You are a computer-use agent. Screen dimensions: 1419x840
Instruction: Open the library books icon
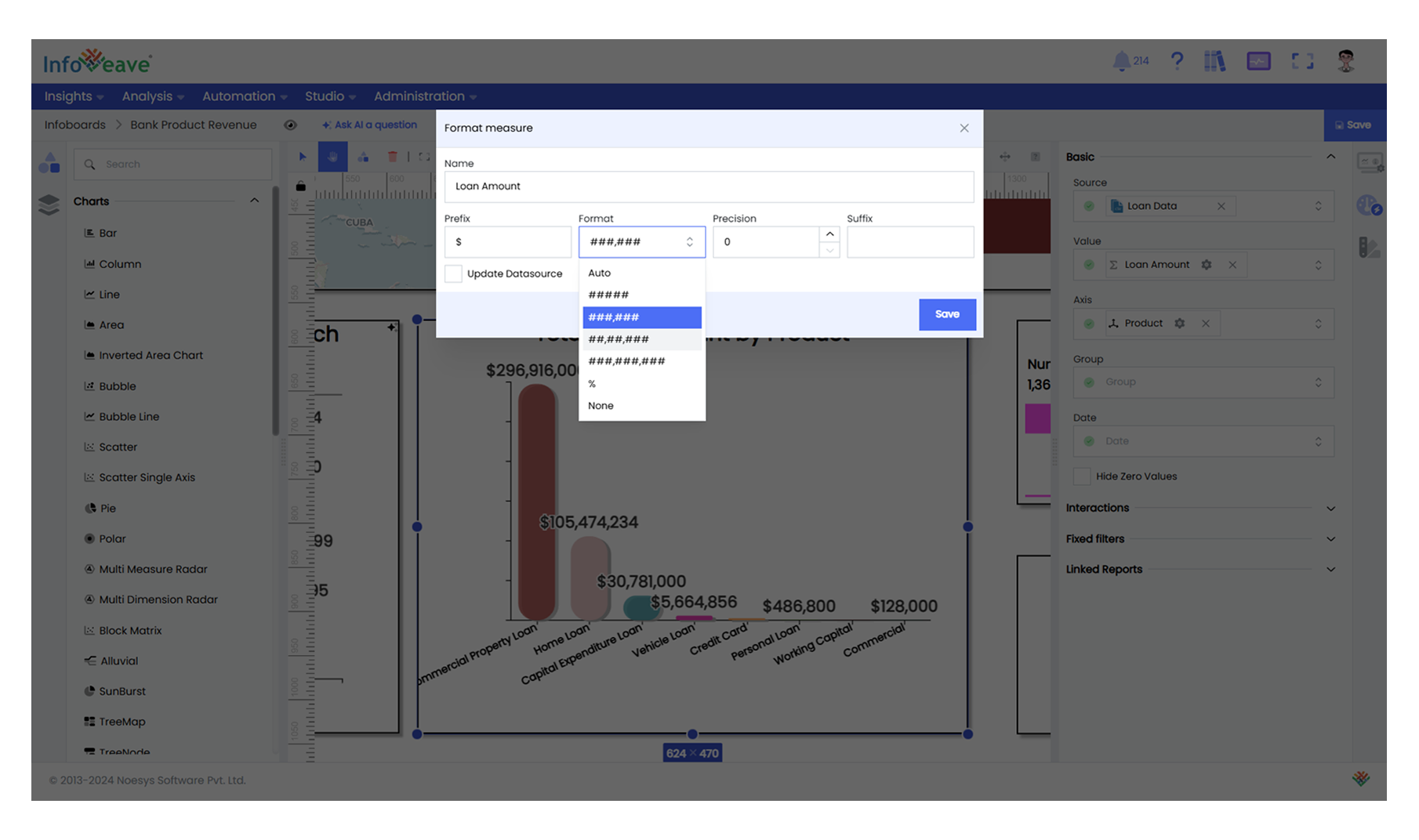pyautogui.click(x=1214, y=61)
